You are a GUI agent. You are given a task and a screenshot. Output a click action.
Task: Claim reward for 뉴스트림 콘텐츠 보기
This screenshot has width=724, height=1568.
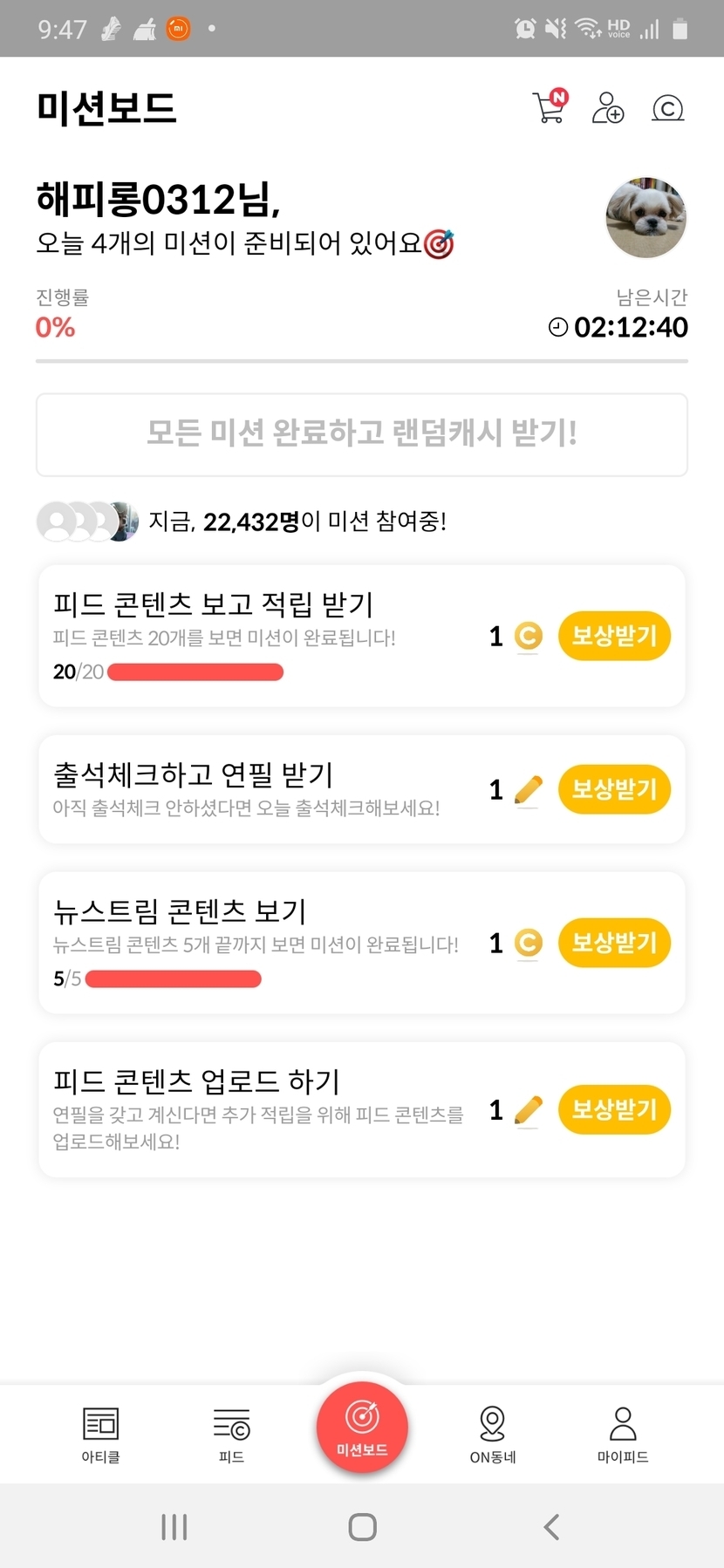pos(614,943)
